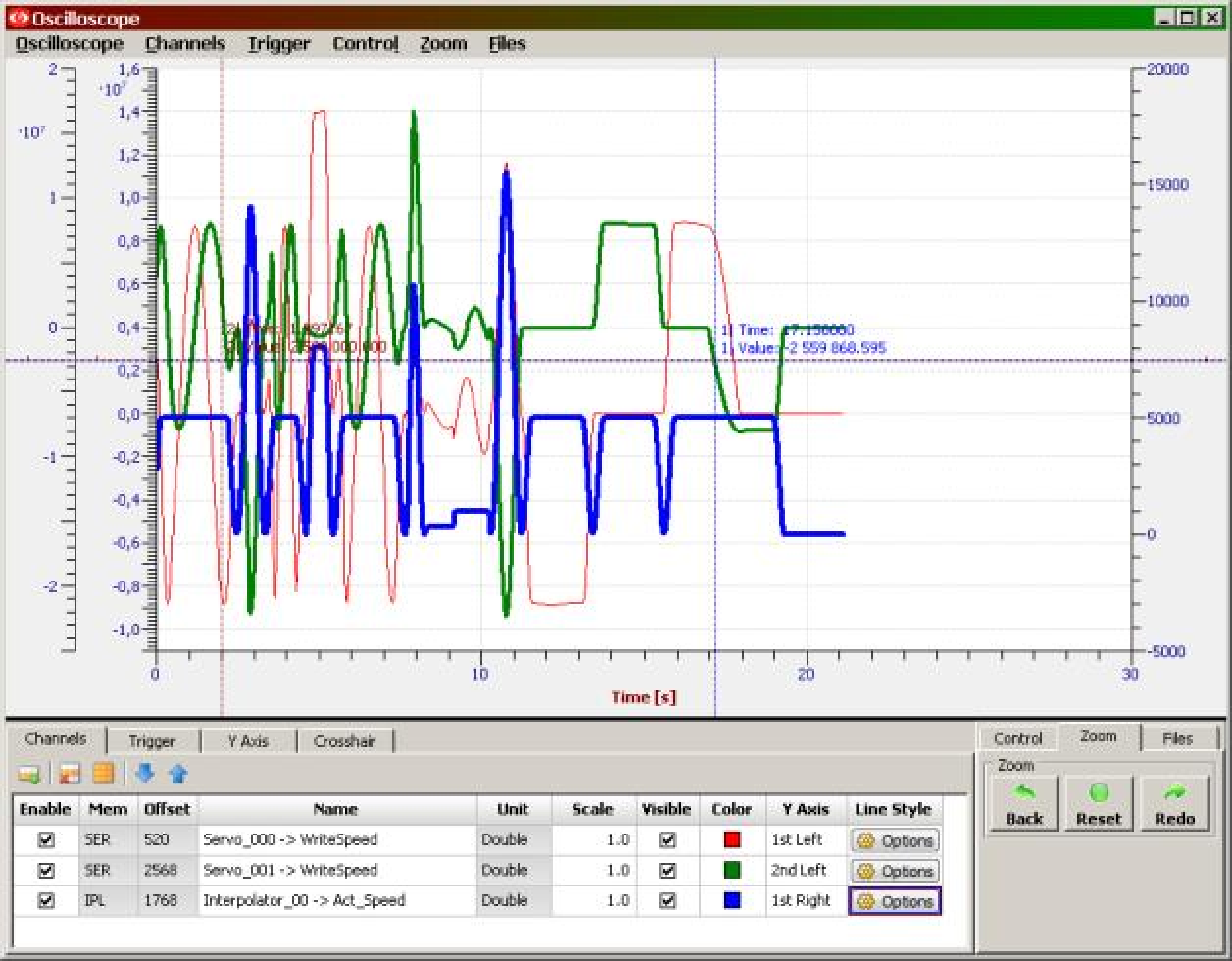Open the Trigger menu
Viewport: 1232px width, 961px height.
tap(278, 44)
